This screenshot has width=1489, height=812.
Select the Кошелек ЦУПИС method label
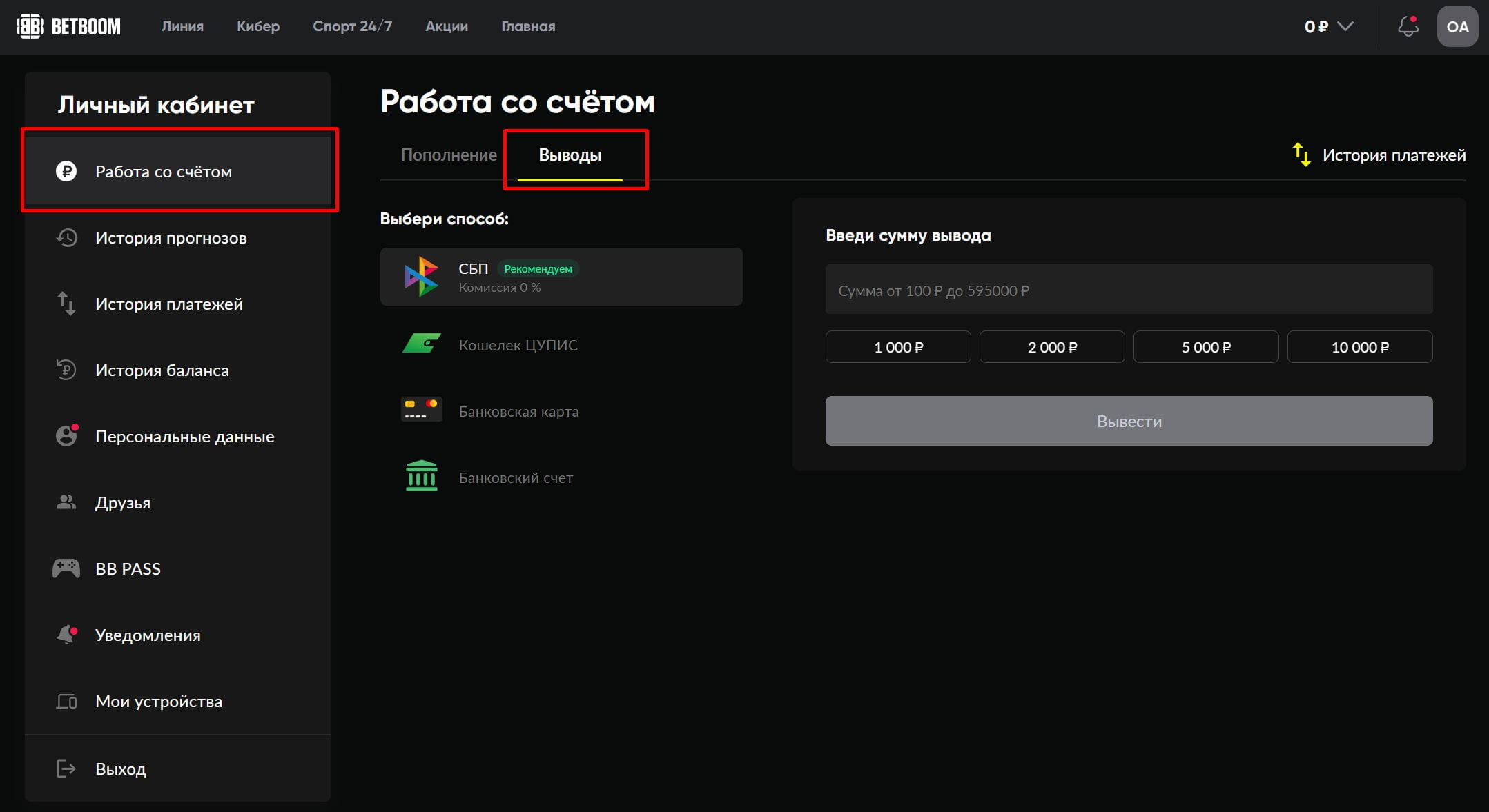(x=518, y=345)
